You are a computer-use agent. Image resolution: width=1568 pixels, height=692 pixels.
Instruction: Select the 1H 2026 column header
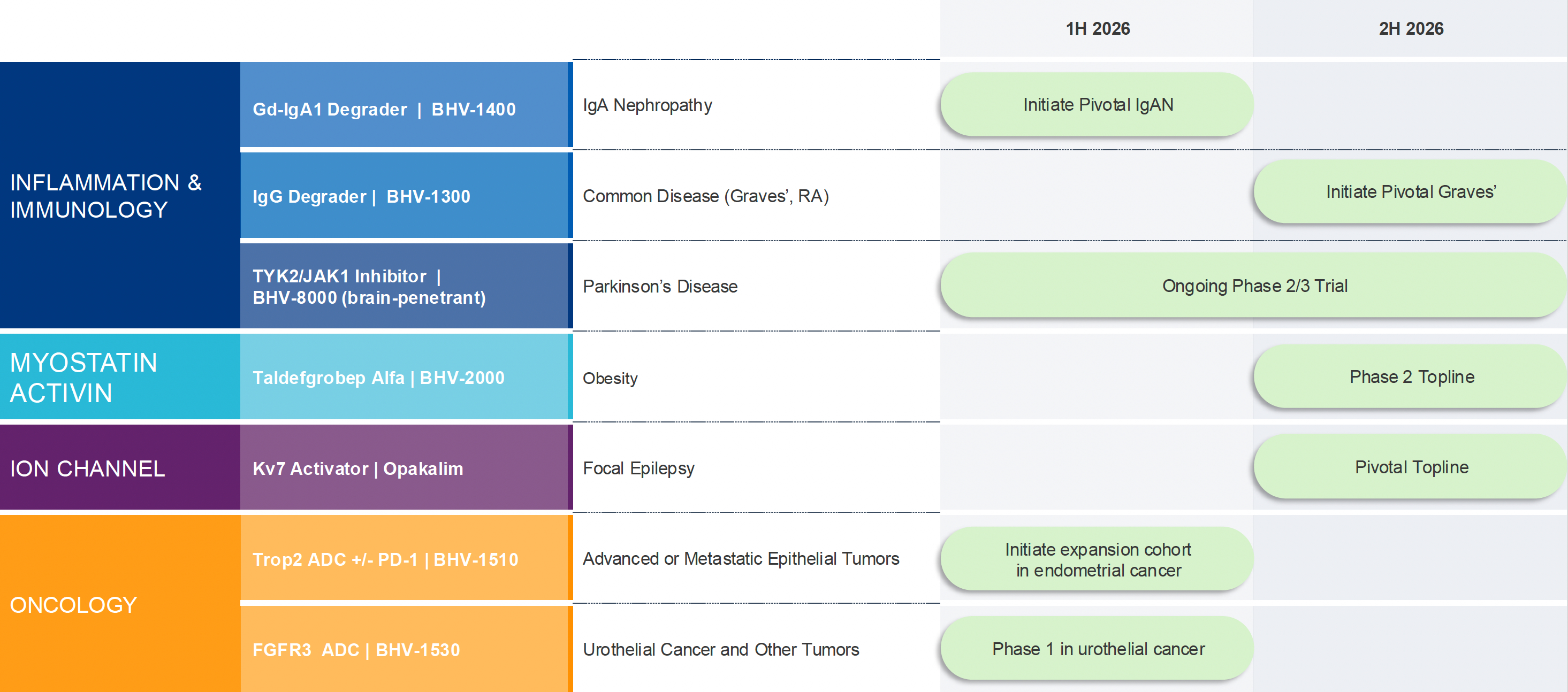pyautogui.click(x=1097, y=28)
